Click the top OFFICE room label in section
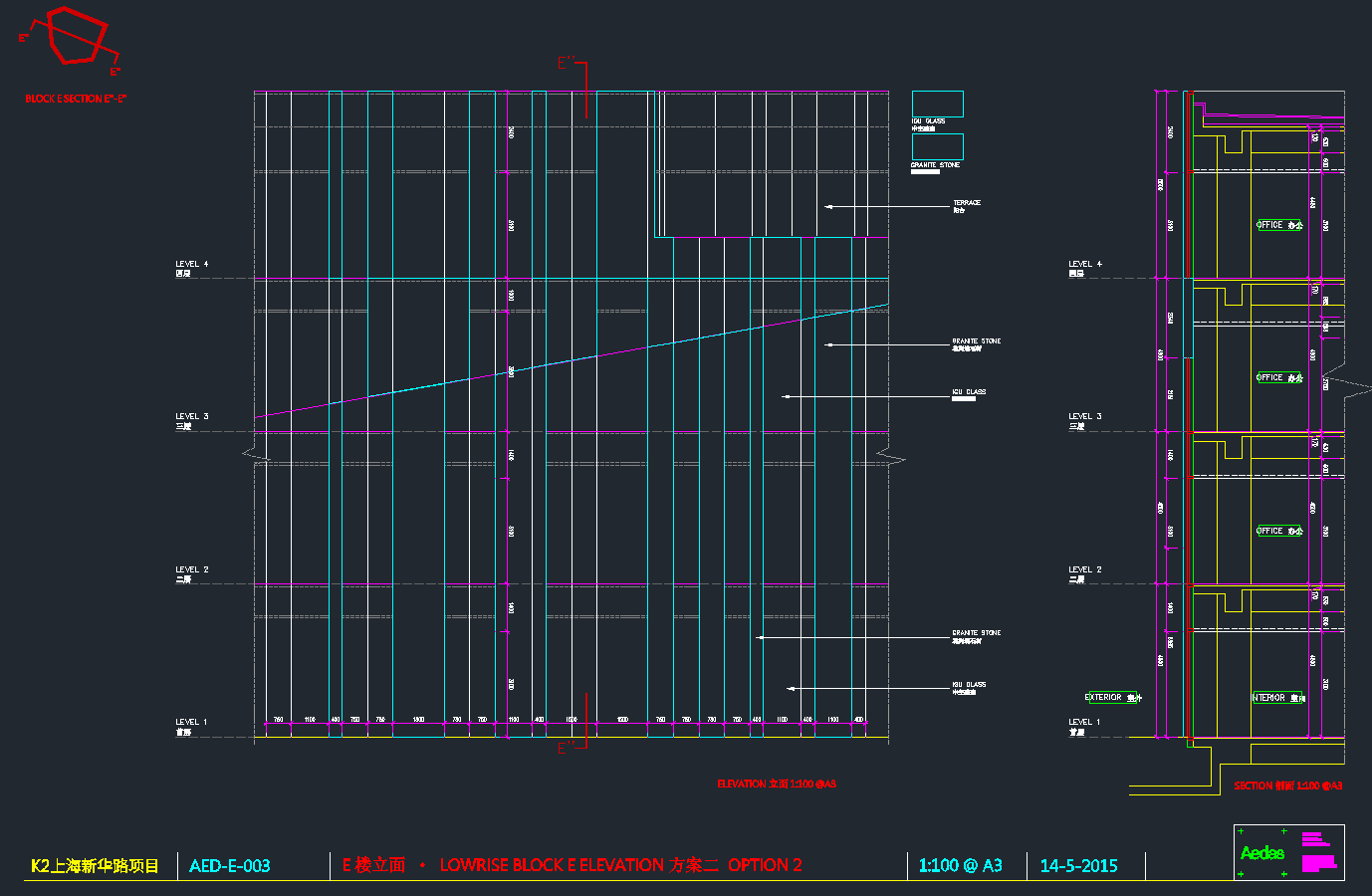Viewport: 1372px width, 896px height. (1279, 225)
